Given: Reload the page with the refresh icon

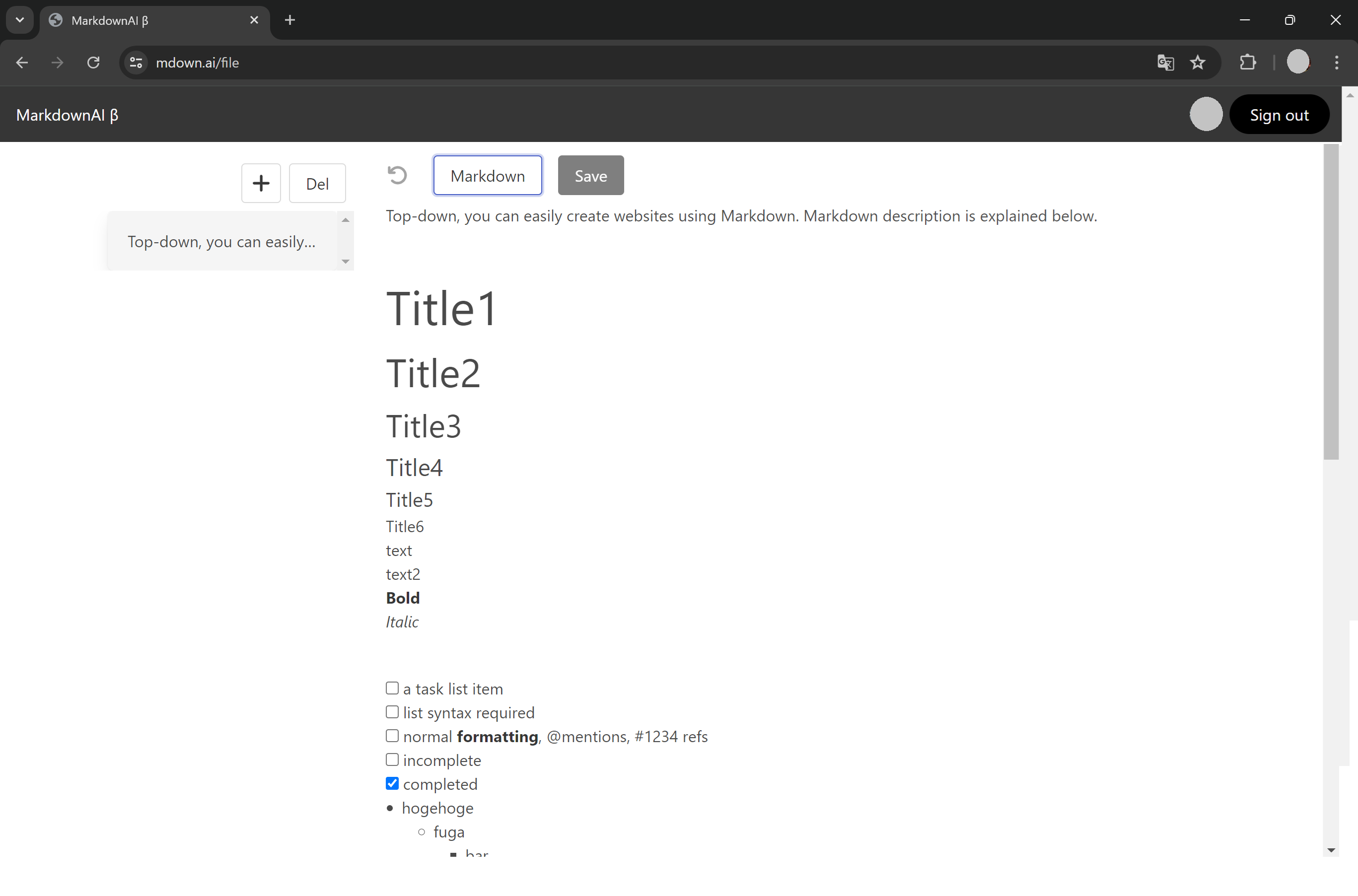Looking at the screenshot, I should click(93, 62).
